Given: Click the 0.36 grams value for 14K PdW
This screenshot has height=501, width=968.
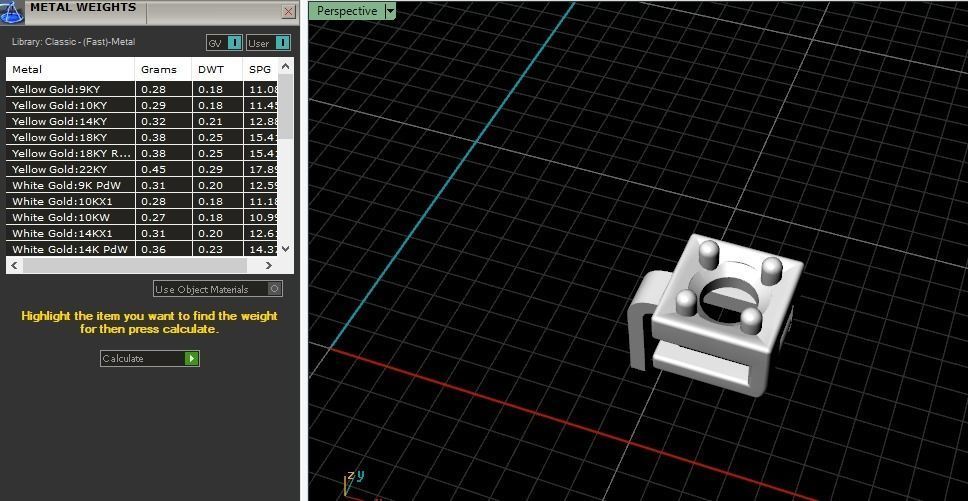Looking at the screenshot, I should coord(153,249).
